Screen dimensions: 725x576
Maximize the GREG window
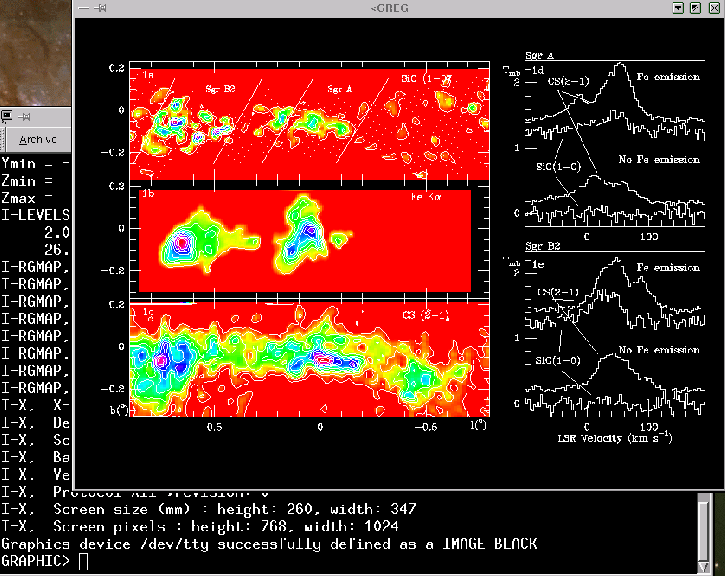pos(695,7)
